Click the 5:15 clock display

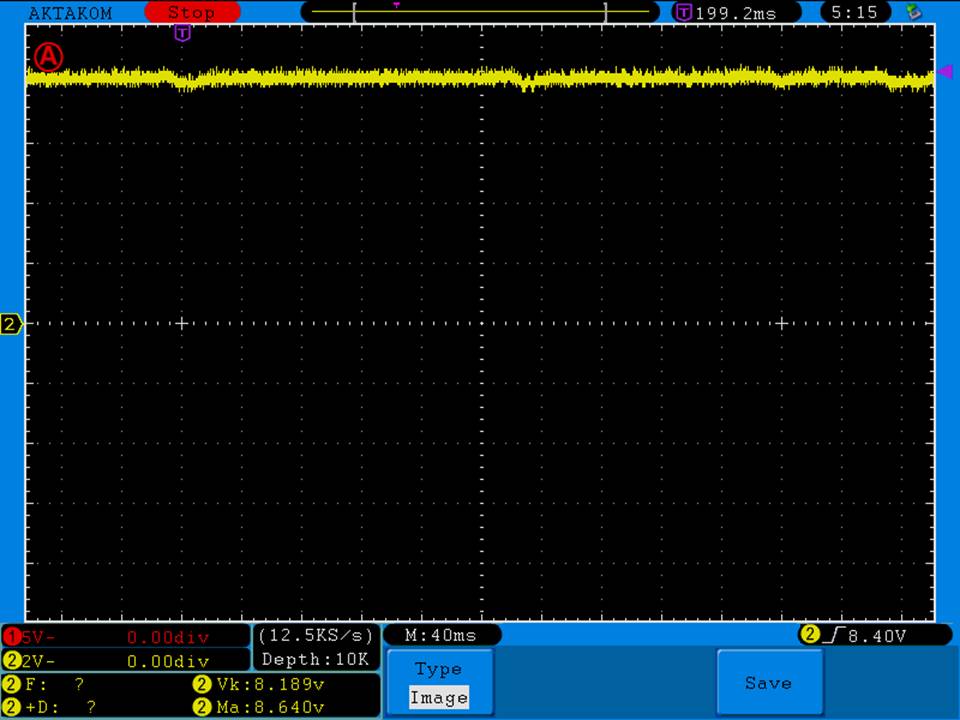[854, 13]
